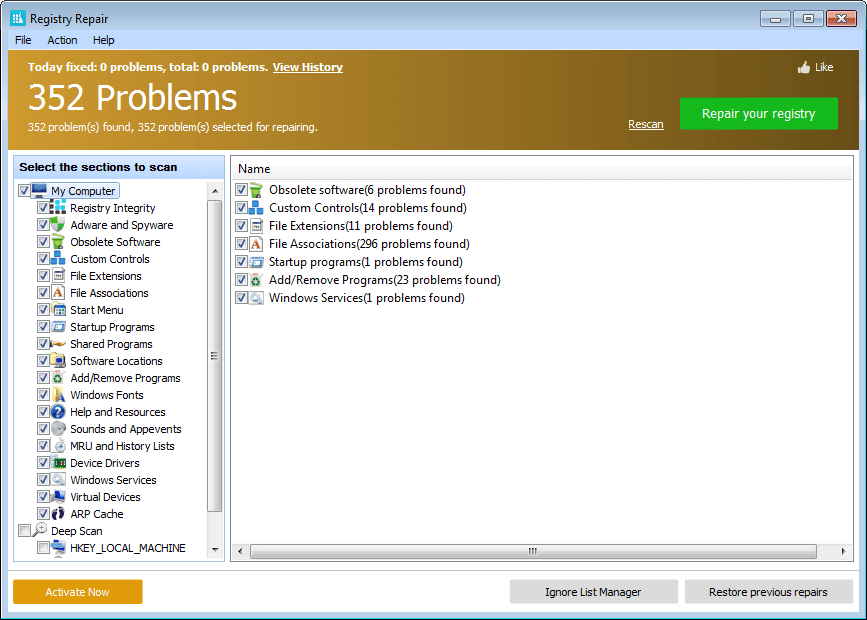Check the HKEY_LOCAL_MACHINE checkbox
This screenshot has height=620, width=867.
click(43, 548)
